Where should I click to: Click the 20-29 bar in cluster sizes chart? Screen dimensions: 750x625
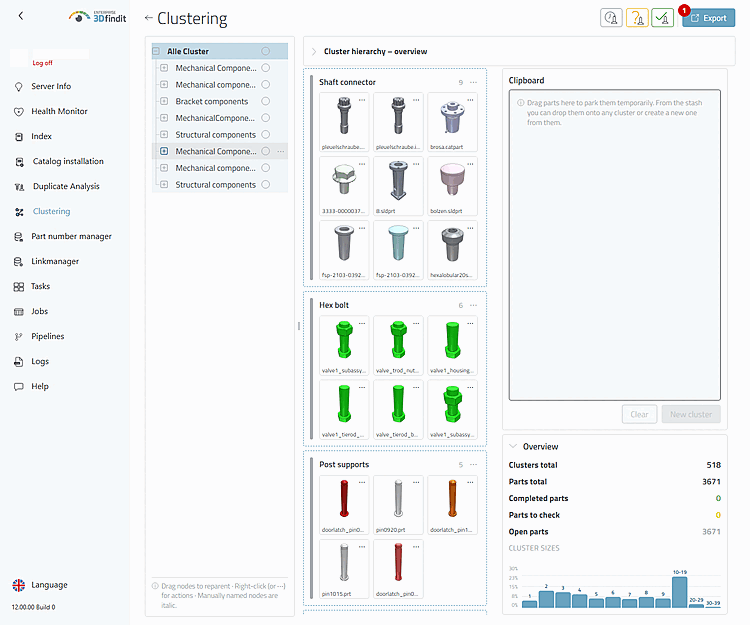[x=696, y=605]
